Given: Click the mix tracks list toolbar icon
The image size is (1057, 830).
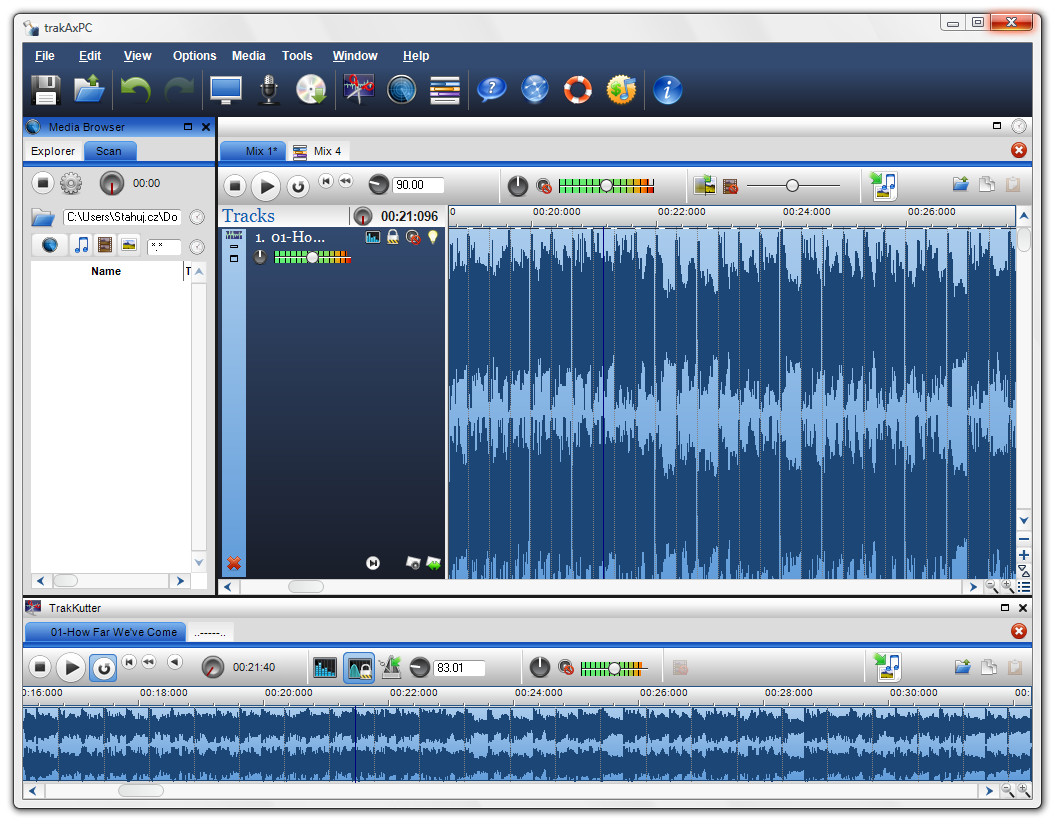Looking at the screenshot, I should 445,90.
